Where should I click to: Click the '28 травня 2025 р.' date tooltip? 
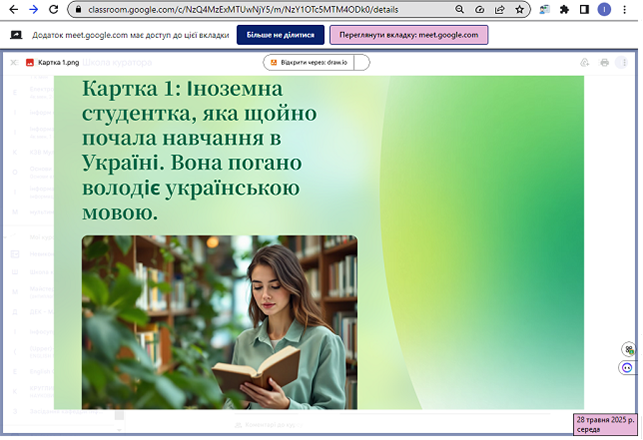pos(605,424)
